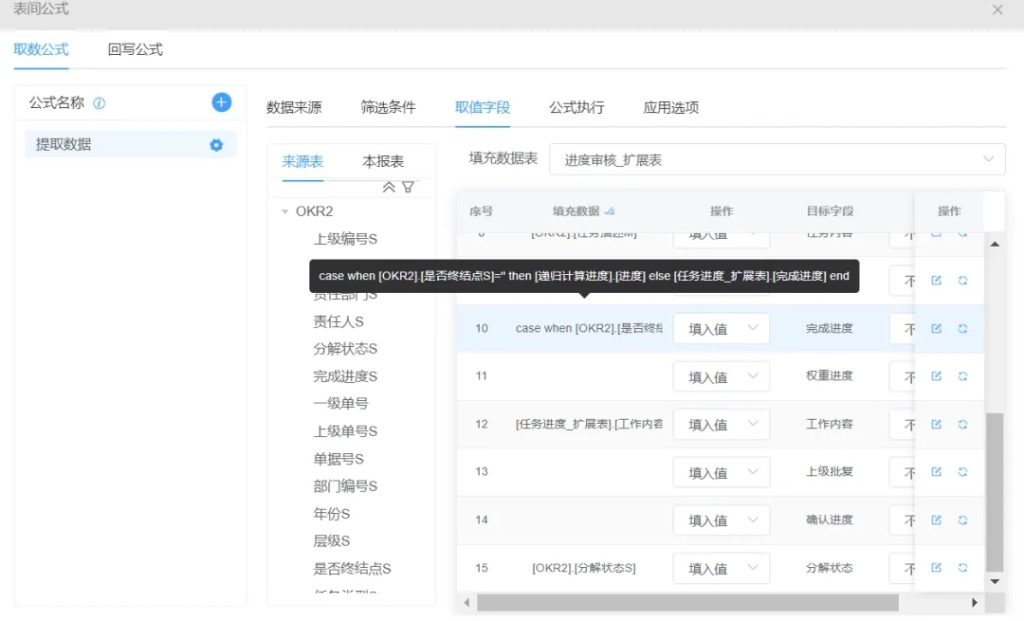Screen dimensions: 1024x621
Task: Select 层级S field in tree
Action: coord(332,541)
